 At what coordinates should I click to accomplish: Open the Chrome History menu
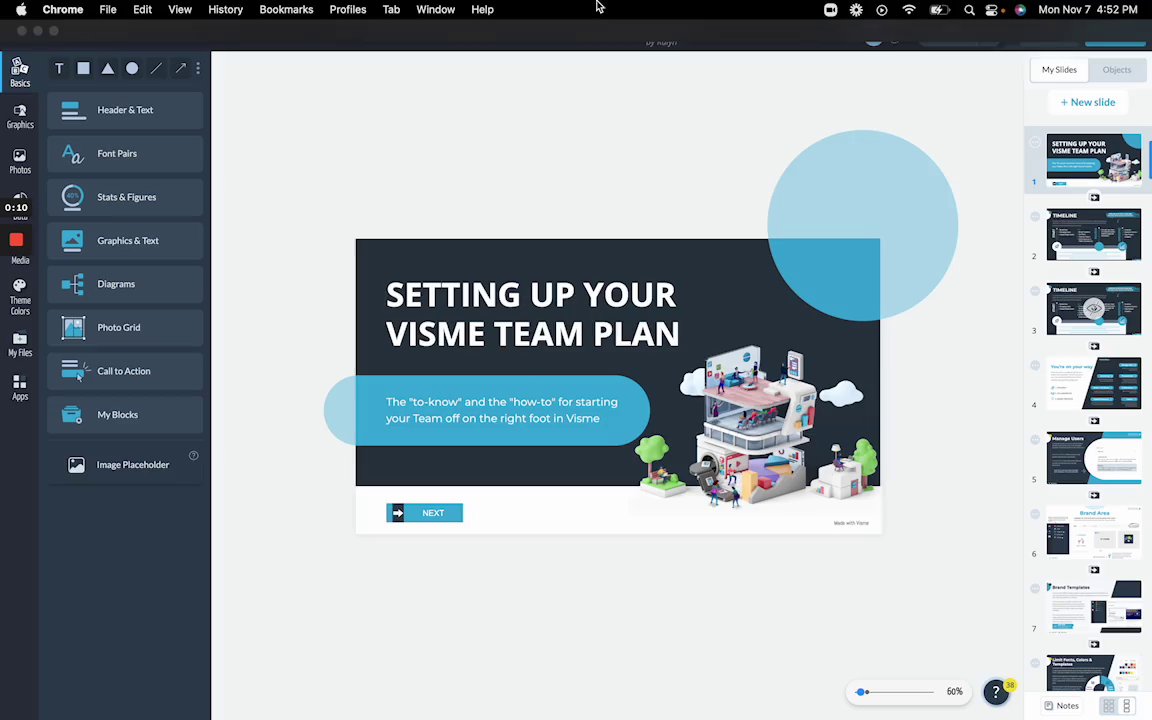(x=225, y=10)
